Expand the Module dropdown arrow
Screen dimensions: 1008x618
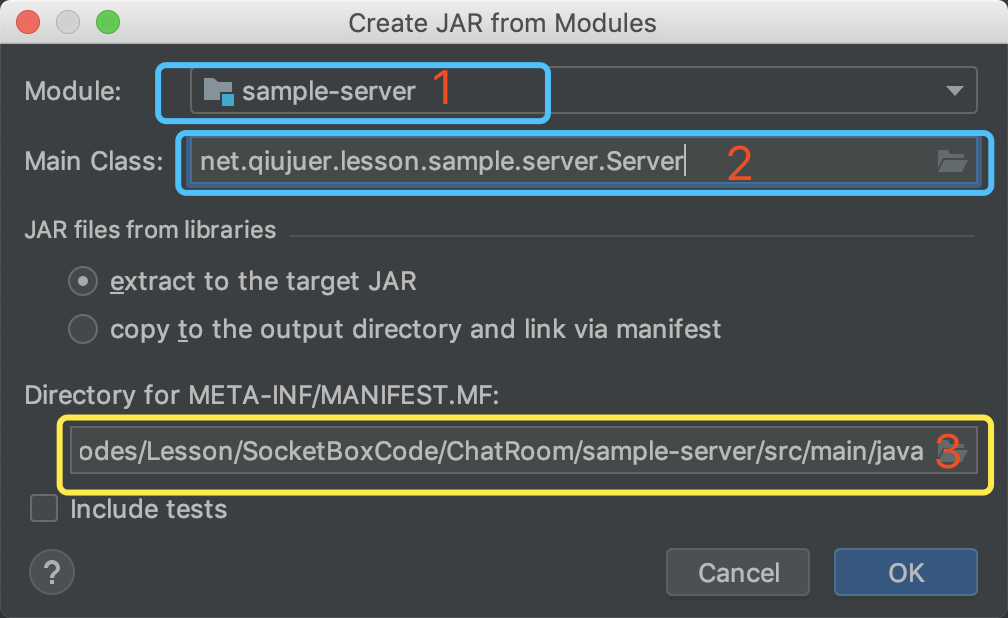pos(953,92)
